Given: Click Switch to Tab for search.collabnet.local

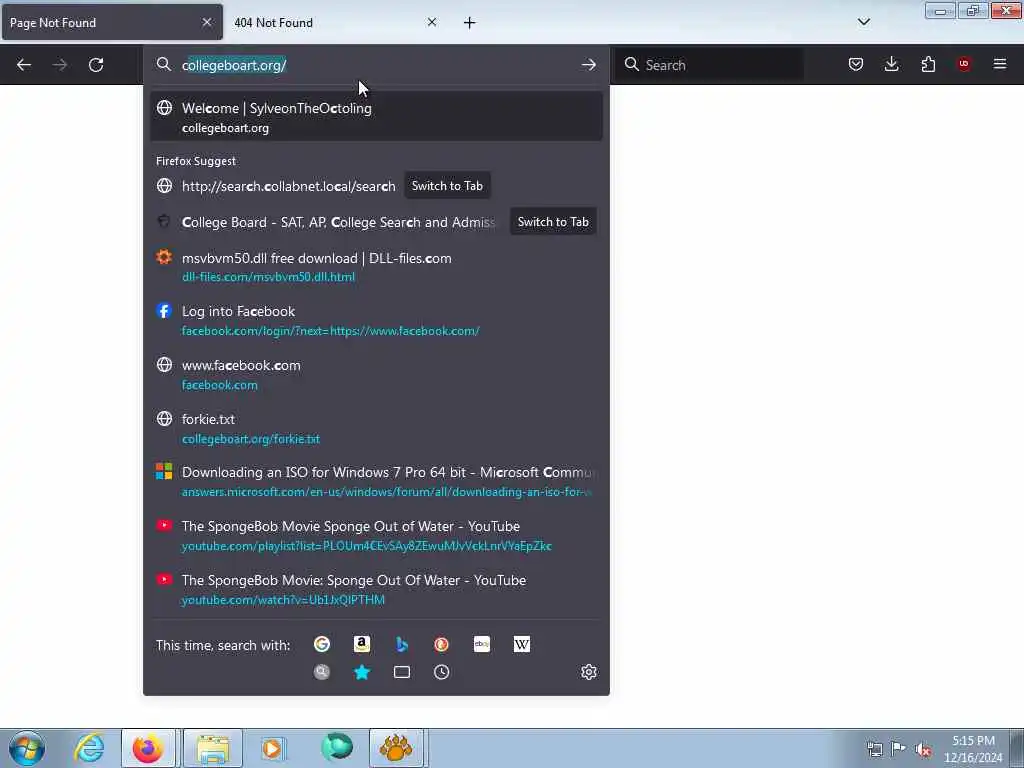Looking at the screenshot, I should click(447, 186).
